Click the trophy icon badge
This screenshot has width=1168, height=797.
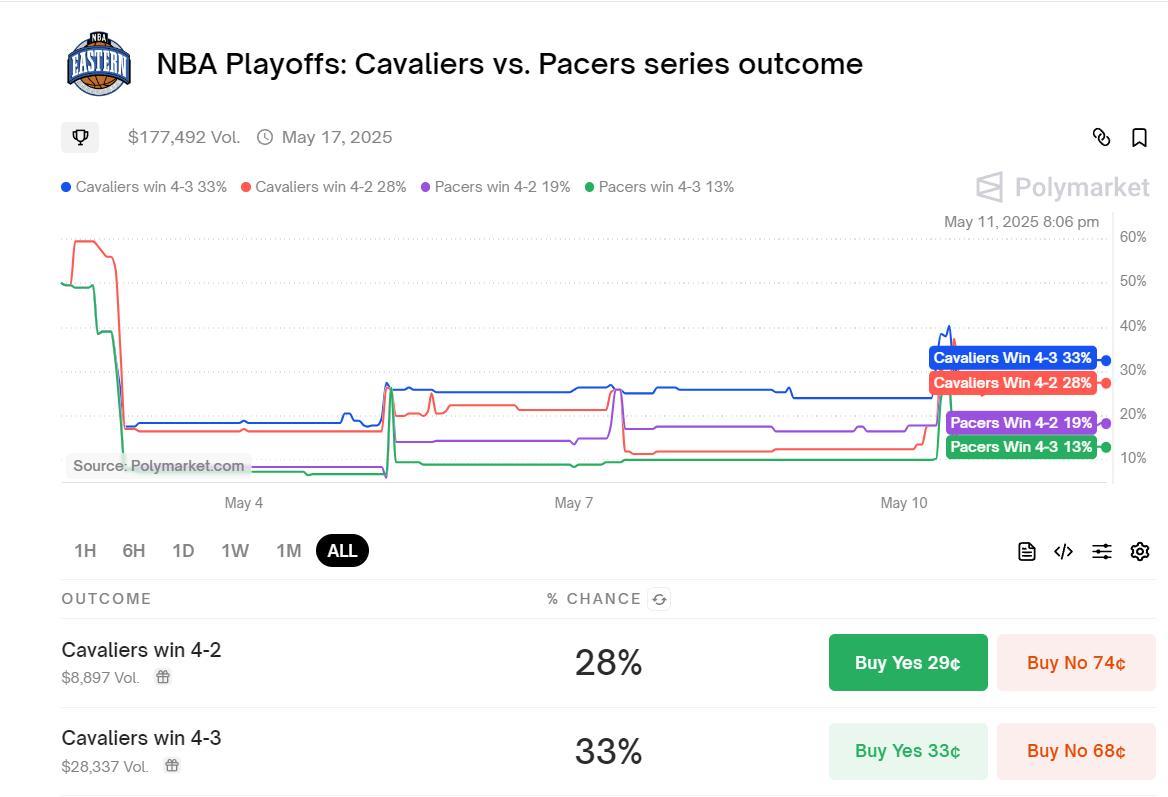coord(80,137)
